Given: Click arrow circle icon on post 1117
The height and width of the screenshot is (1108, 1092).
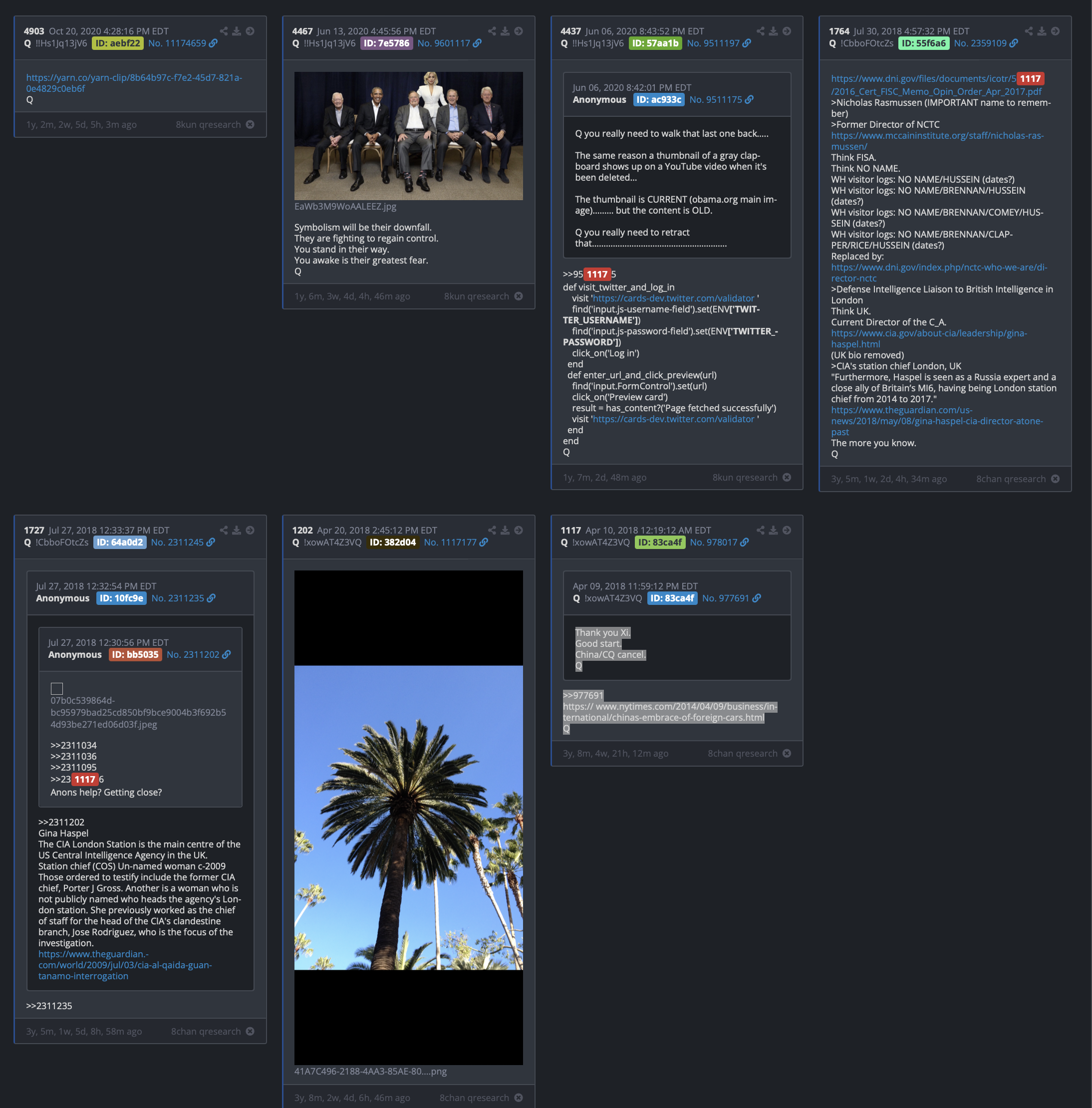Looking at the screenshot, I should [787, 530].
